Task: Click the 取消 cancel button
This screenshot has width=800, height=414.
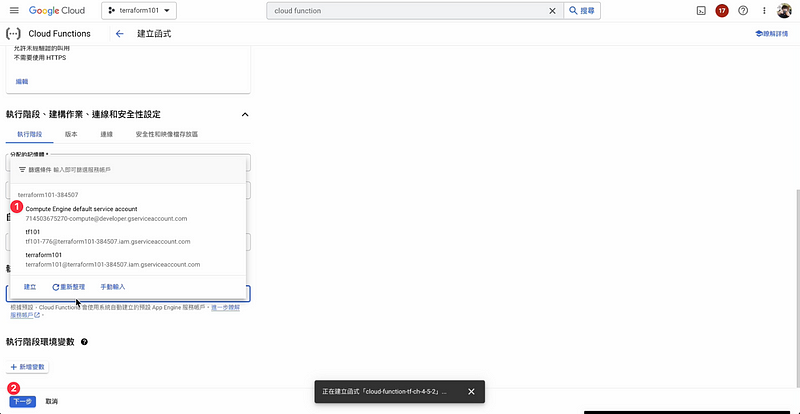Action: click(x=52, y=402)
